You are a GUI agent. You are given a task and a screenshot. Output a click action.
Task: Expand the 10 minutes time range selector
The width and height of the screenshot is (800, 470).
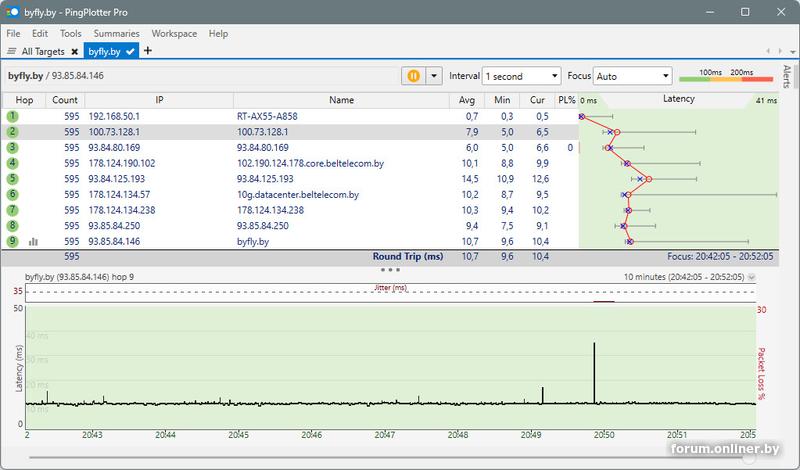coord(752,277)
